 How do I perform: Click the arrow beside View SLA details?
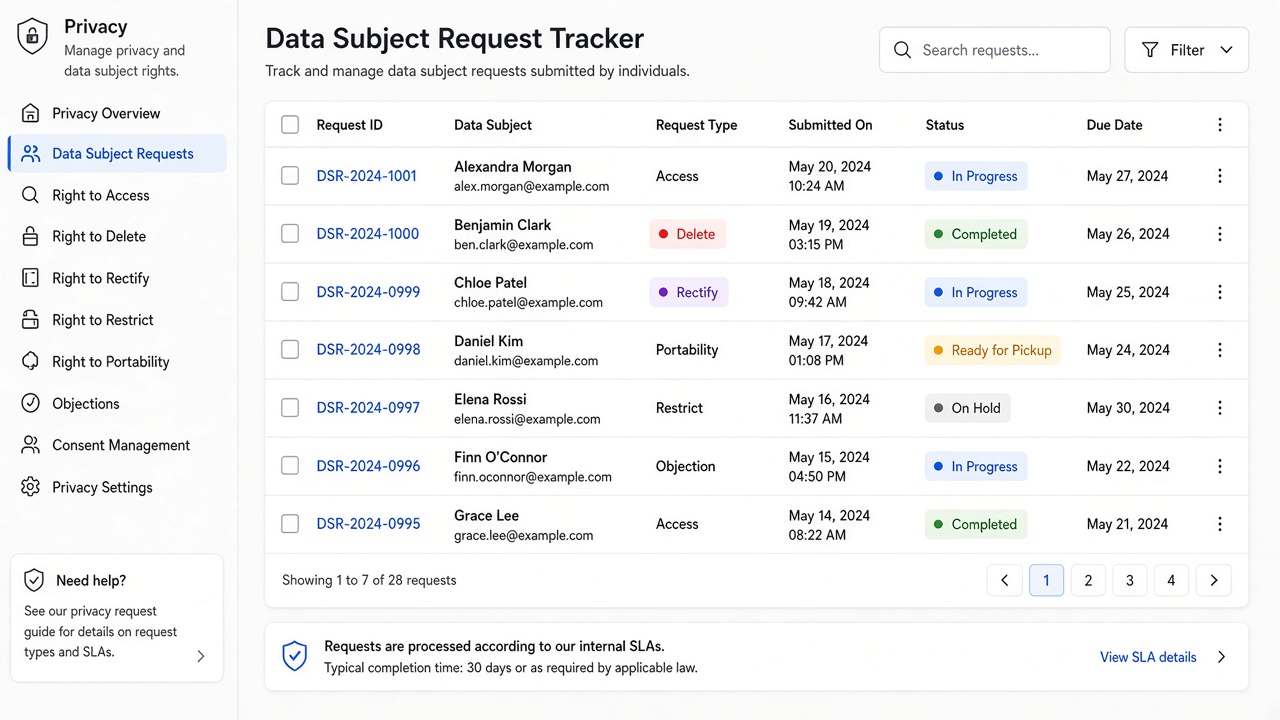point(1221,657)
